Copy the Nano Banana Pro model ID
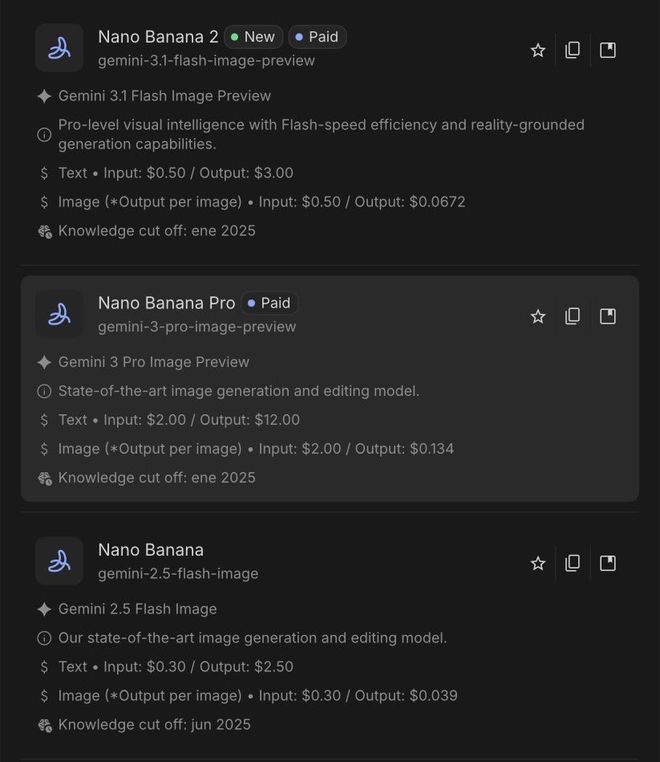660x762 pixels. (x=572, y=316)
